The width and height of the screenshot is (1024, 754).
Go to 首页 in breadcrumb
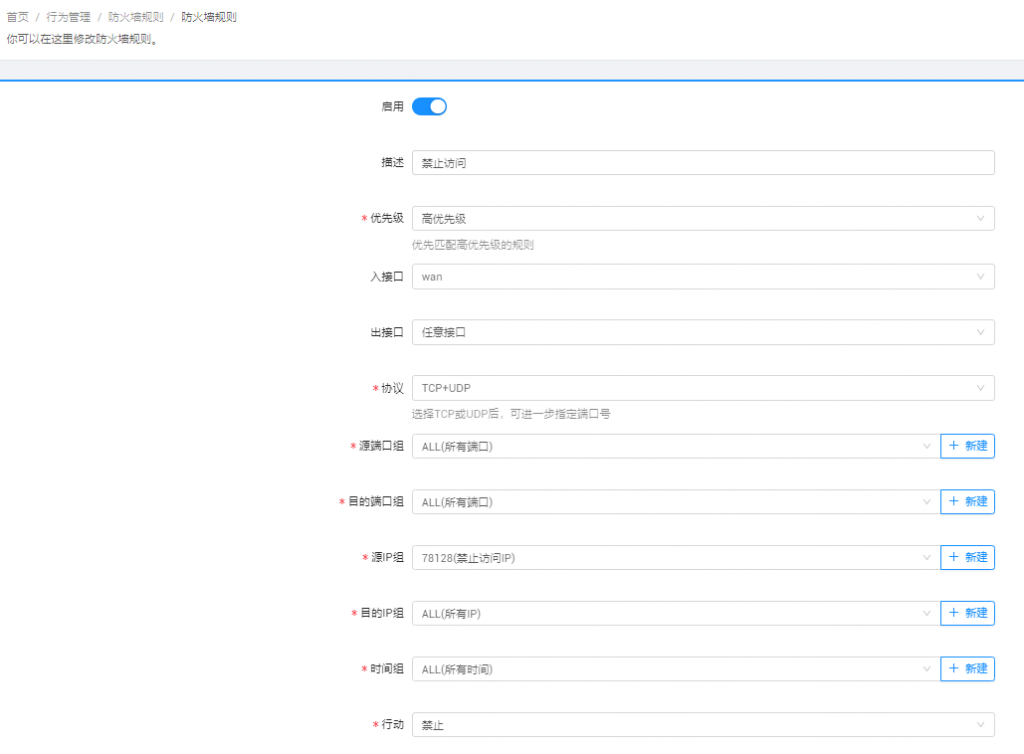click(17, 17)
